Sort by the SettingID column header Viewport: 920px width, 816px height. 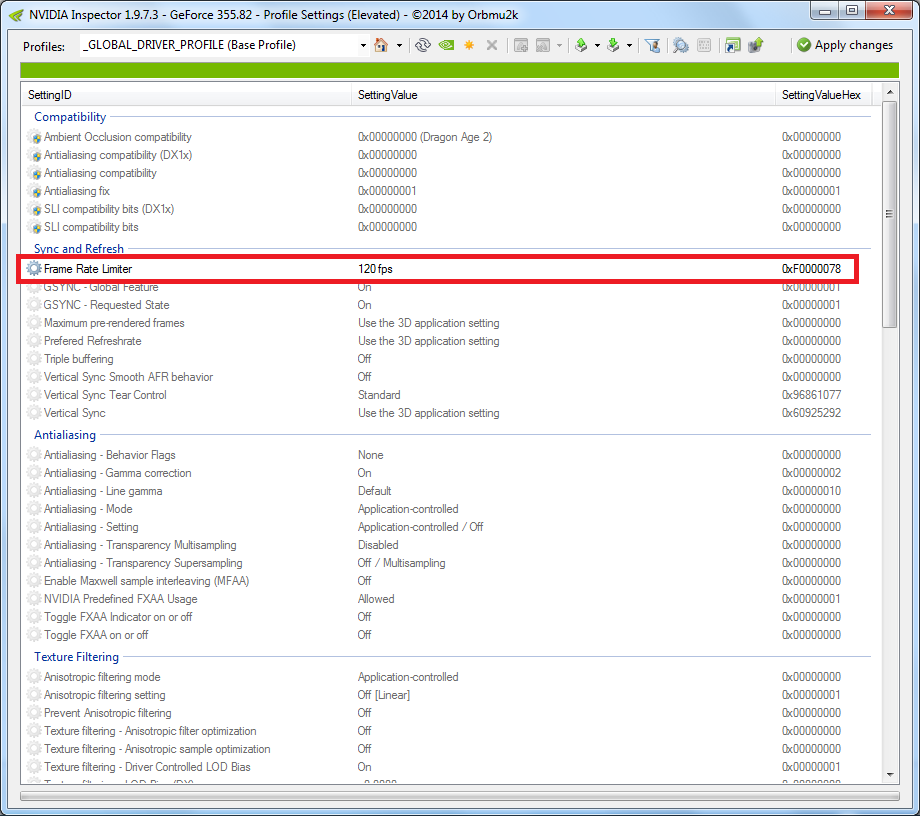pos(187,95)
